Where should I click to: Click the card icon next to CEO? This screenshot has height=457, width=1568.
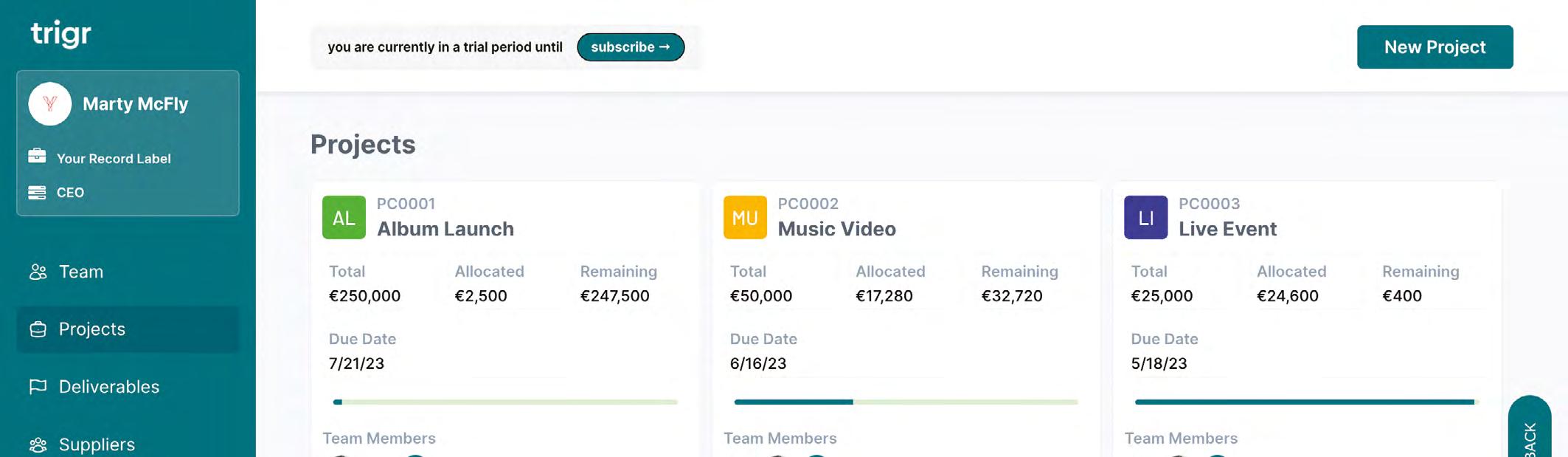point(37,193)
